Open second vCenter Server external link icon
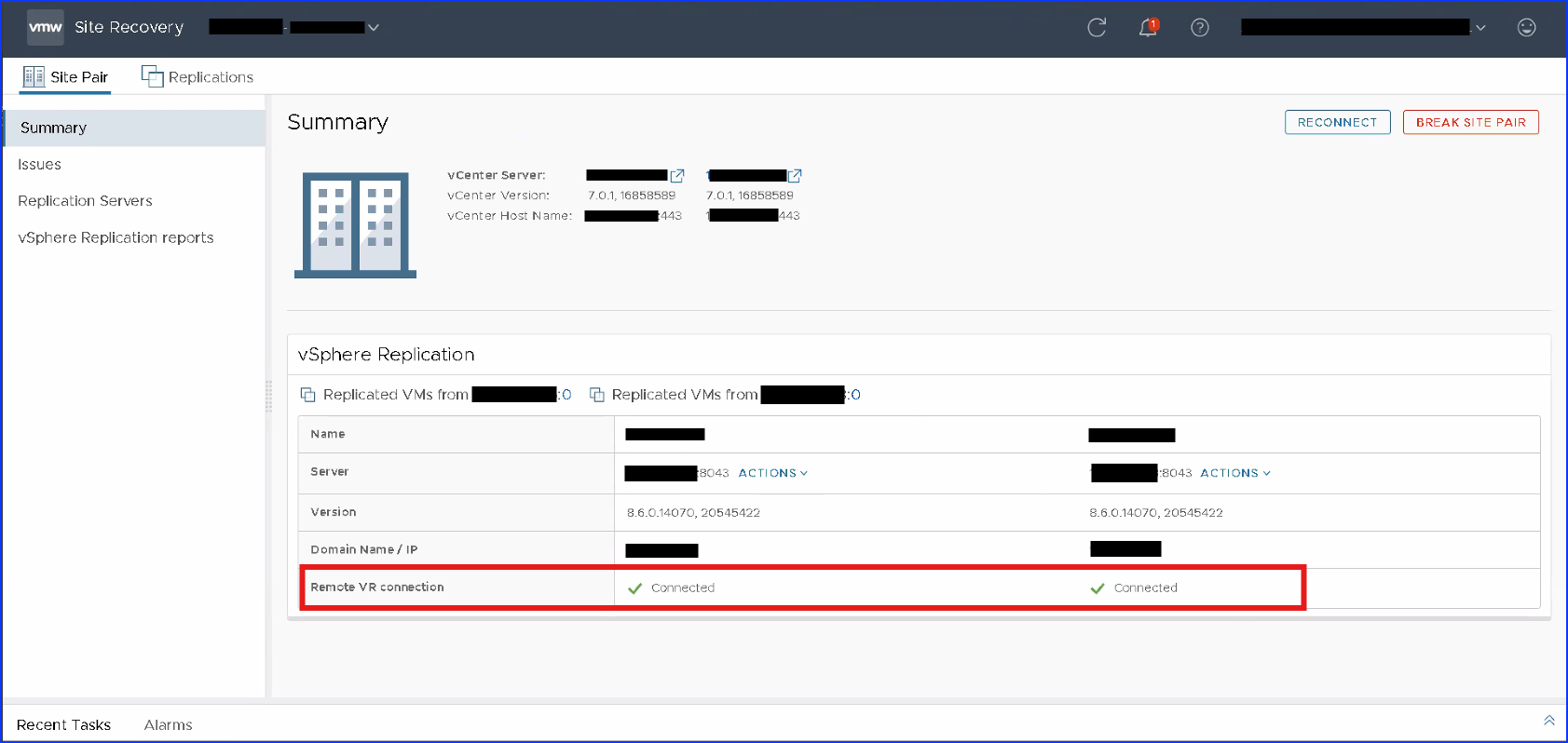Image resolution: width=1568 pixels, height=743 pixels. tap(795, 176)
